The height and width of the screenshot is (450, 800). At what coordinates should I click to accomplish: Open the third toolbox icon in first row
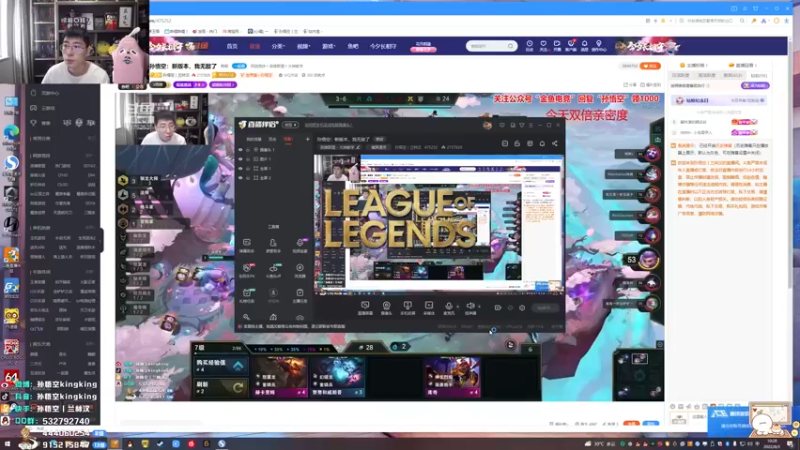(x=299, y=245)
